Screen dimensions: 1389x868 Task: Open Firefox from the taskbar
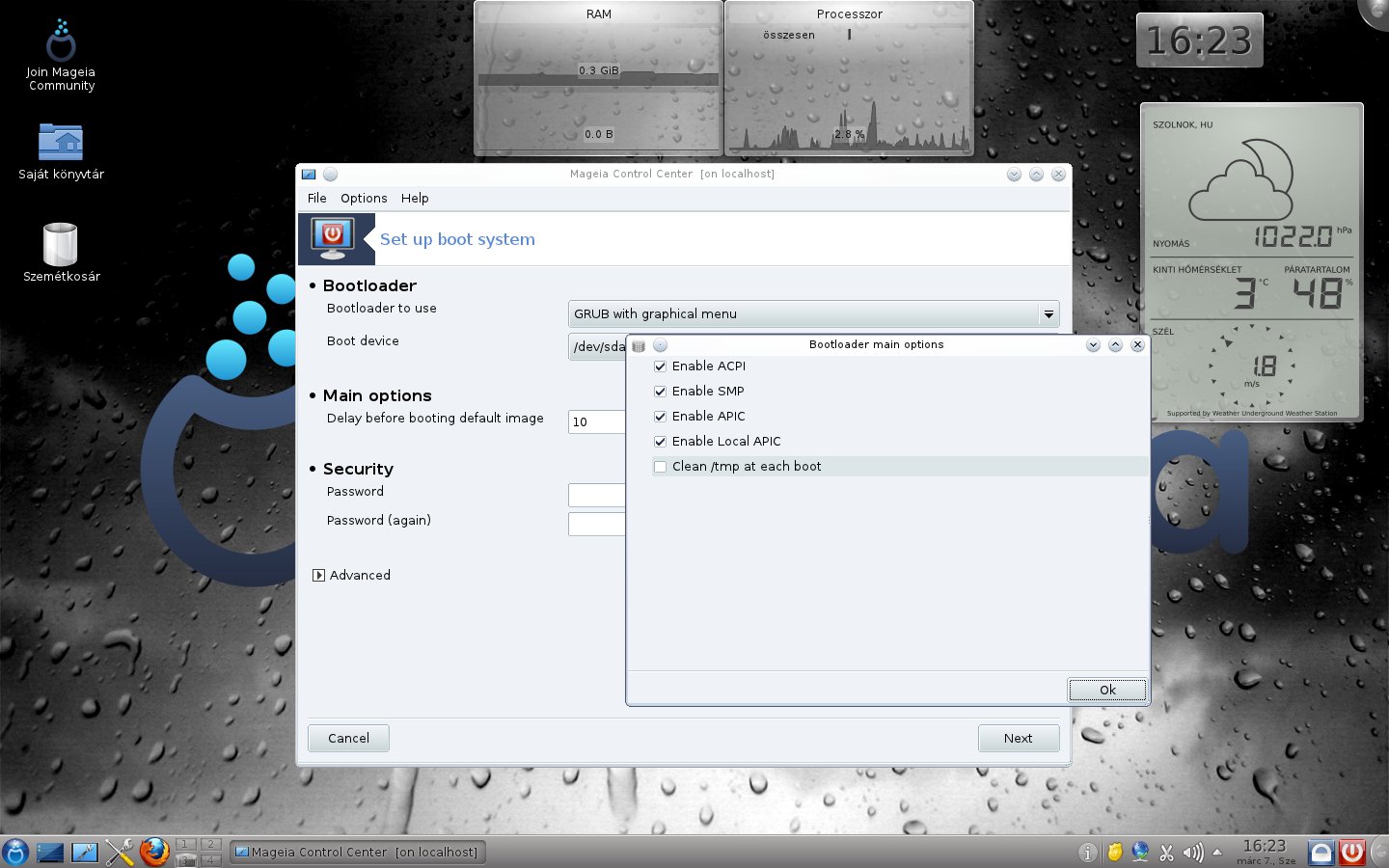pos(154,852)
